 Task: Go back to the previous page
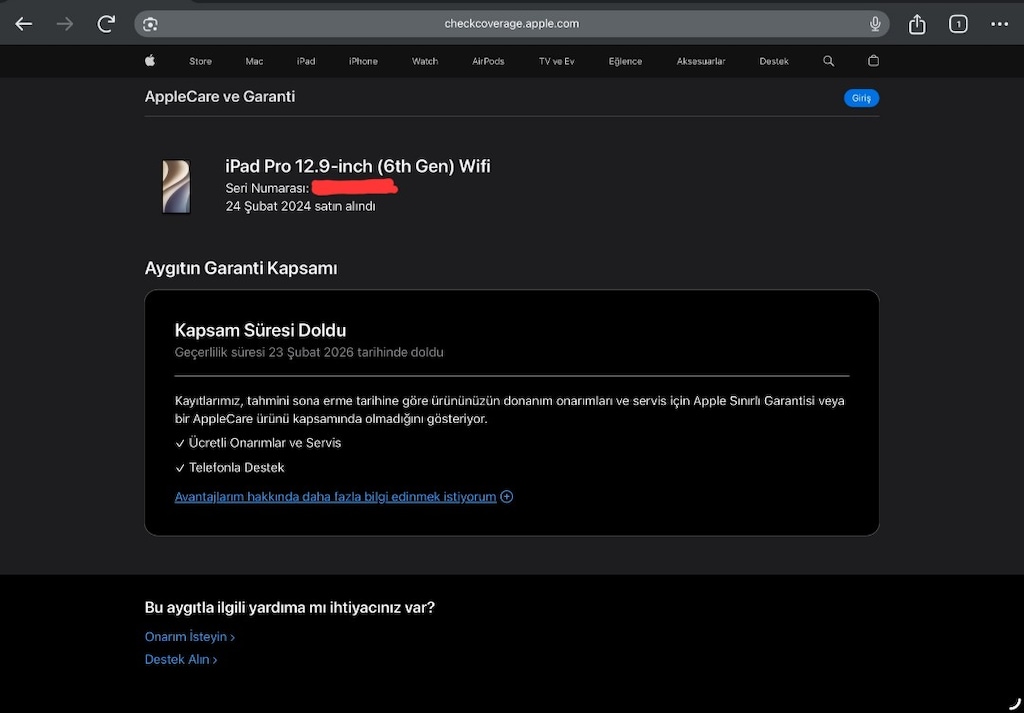pos(24,24)
